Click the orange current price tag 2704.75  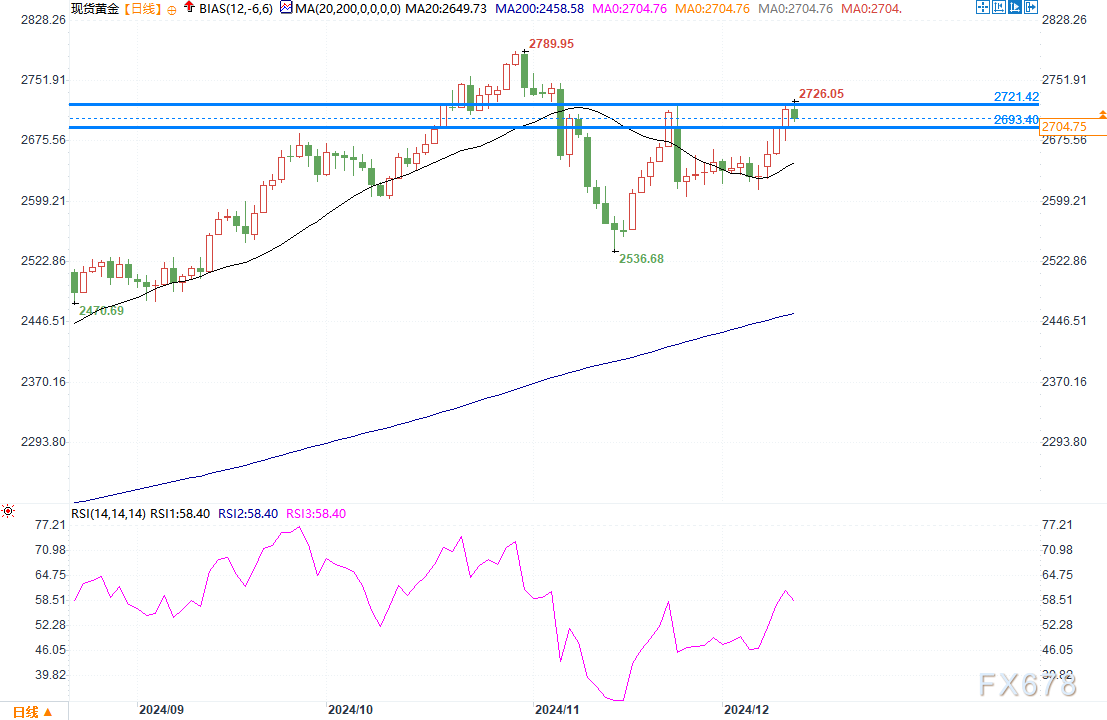[1064, 127]
